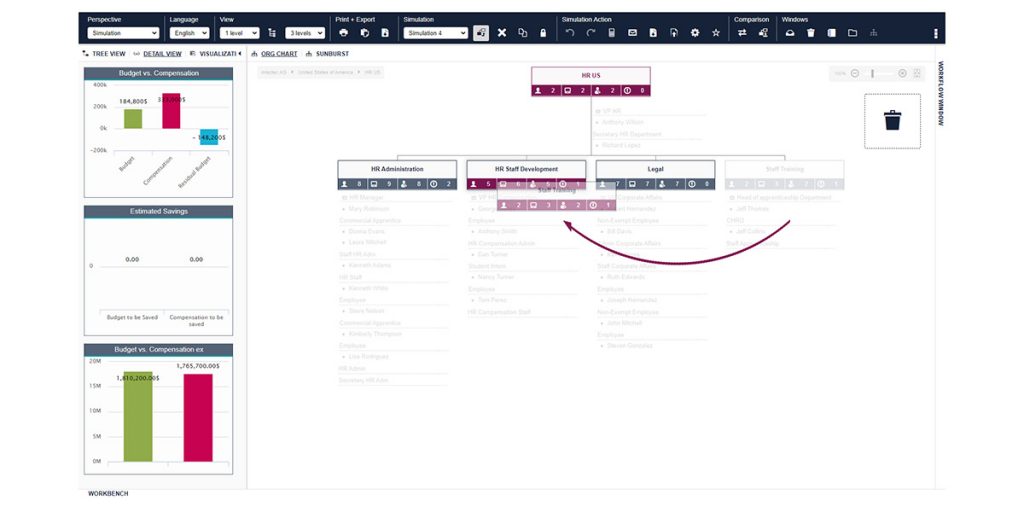1024x512 pixels.
Task: Toggle the simulation lock icon
Action: click(x=543, y=33)
